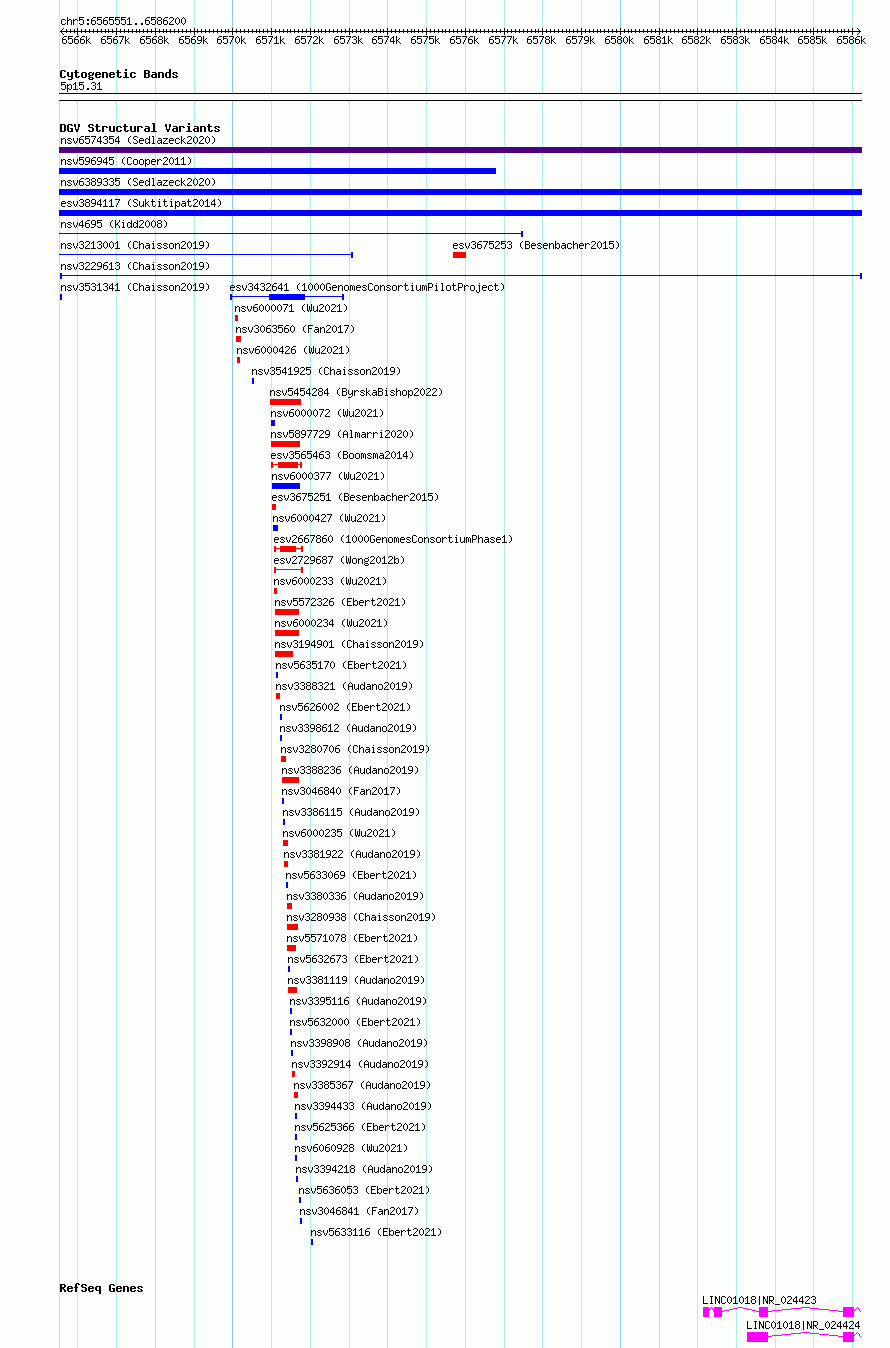Click nsv5571078 (Ebert2021) label
Image resolution: width=890 pixels, height=1348 pixels.
pos(353,939)
